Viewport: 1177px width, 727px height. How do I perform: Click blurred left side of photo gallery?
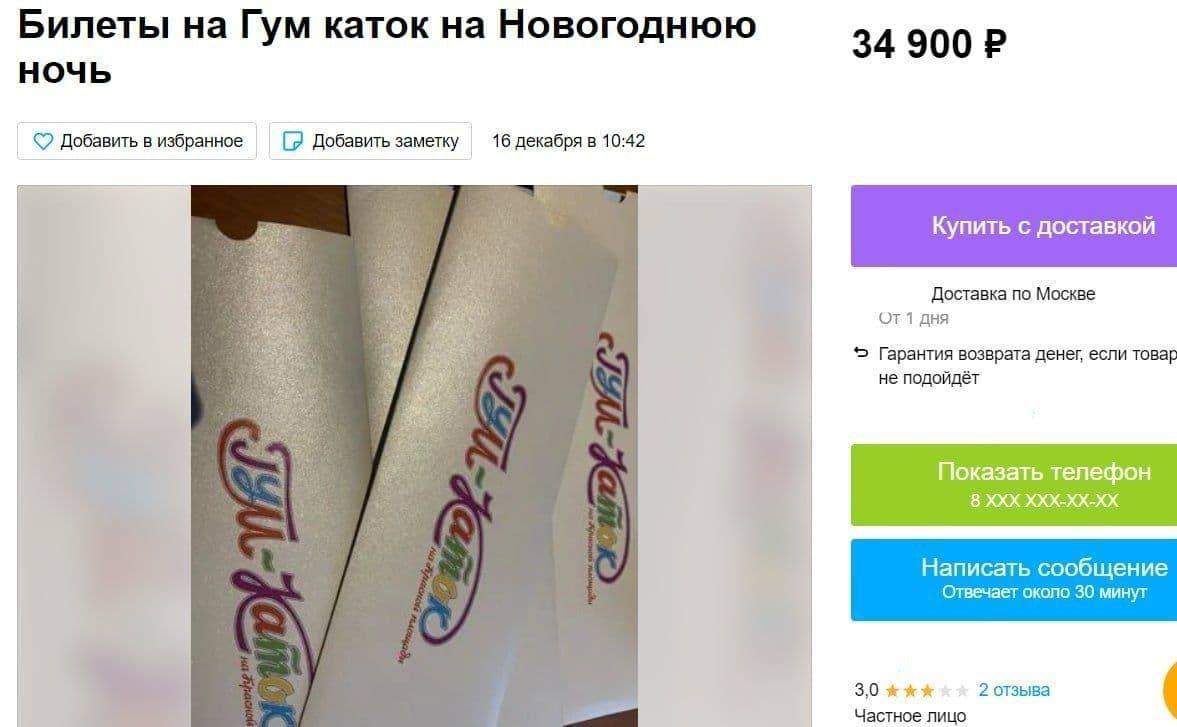(104, 456)
